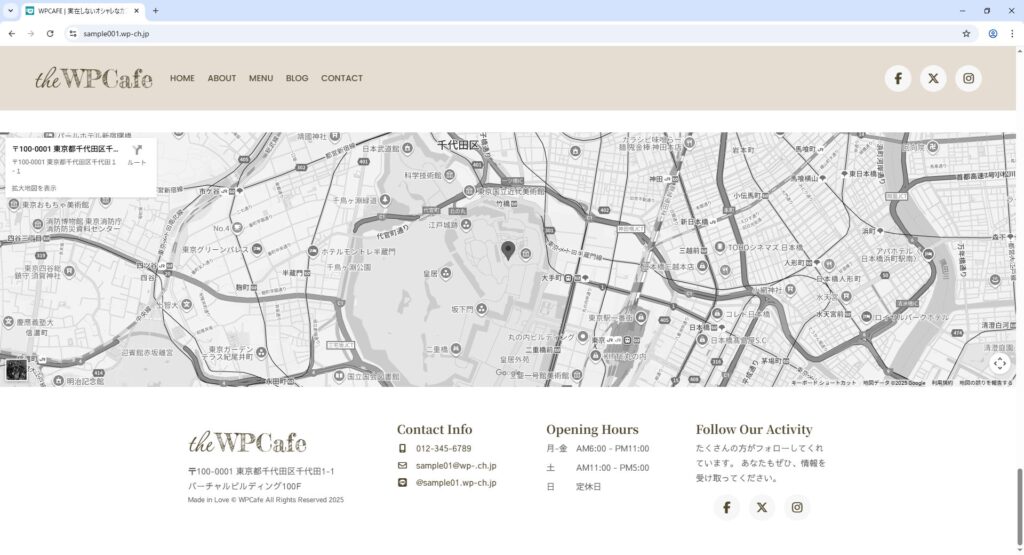This screenshot has height=555, width=1024.
Task: Expand the browser tab search dropdown
Action: tap(10, 10)
